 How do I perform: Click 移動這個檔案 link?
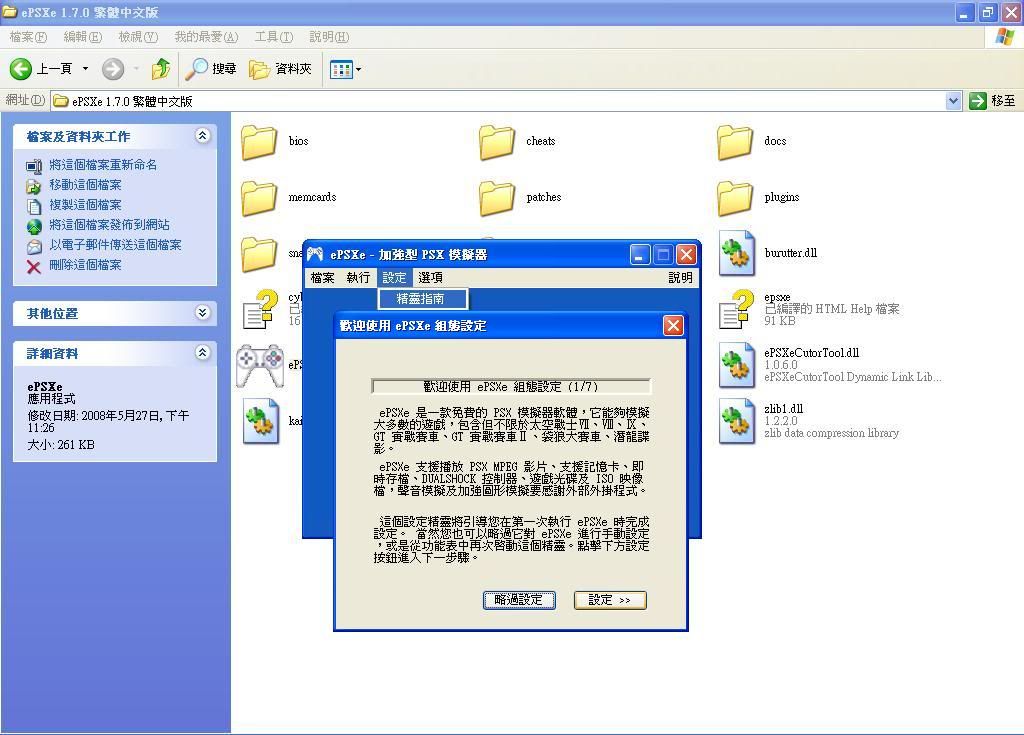[x=86, y=185]
